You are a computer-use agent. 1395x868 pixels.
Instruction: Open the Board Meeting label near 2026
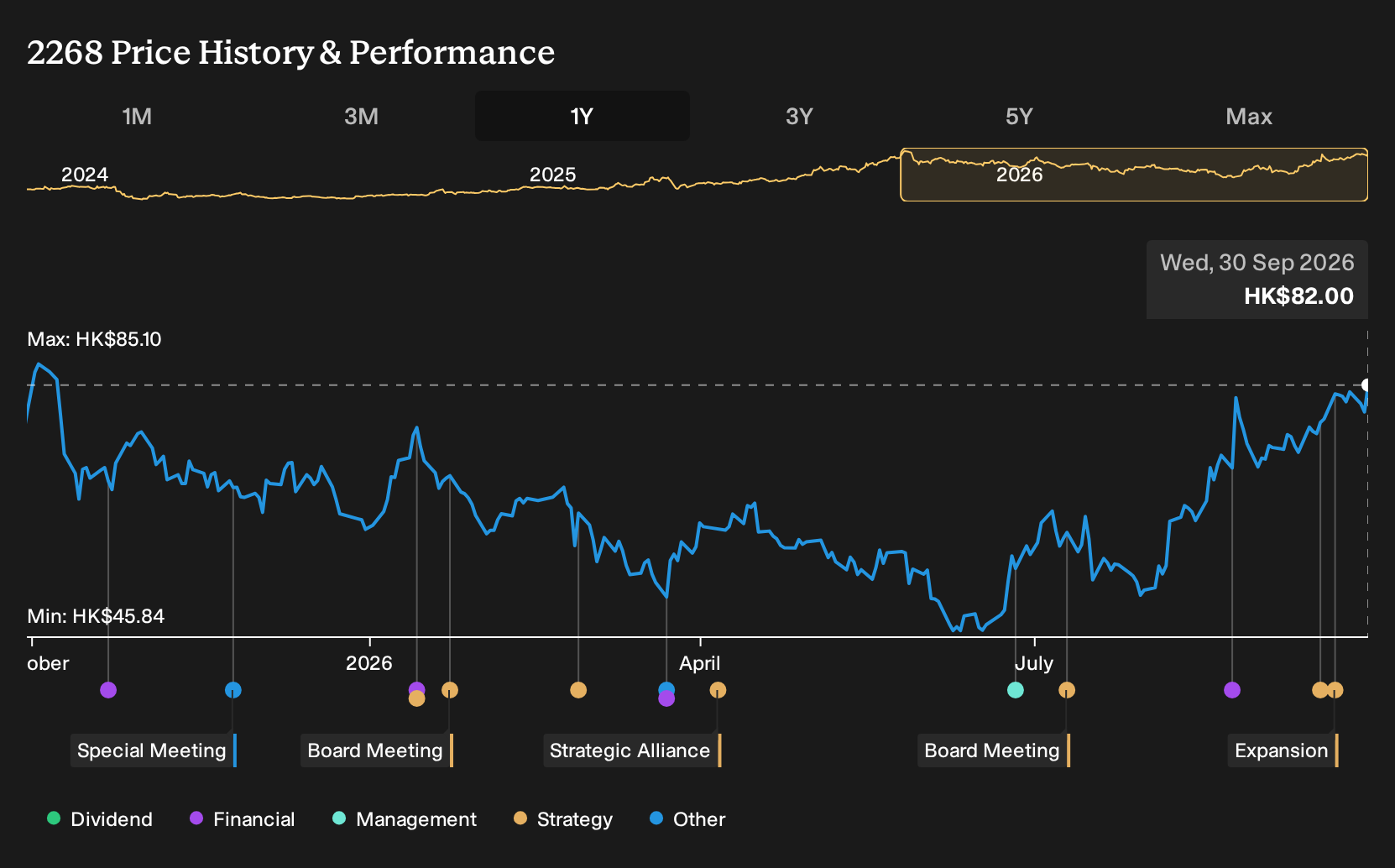click(375, 750)
